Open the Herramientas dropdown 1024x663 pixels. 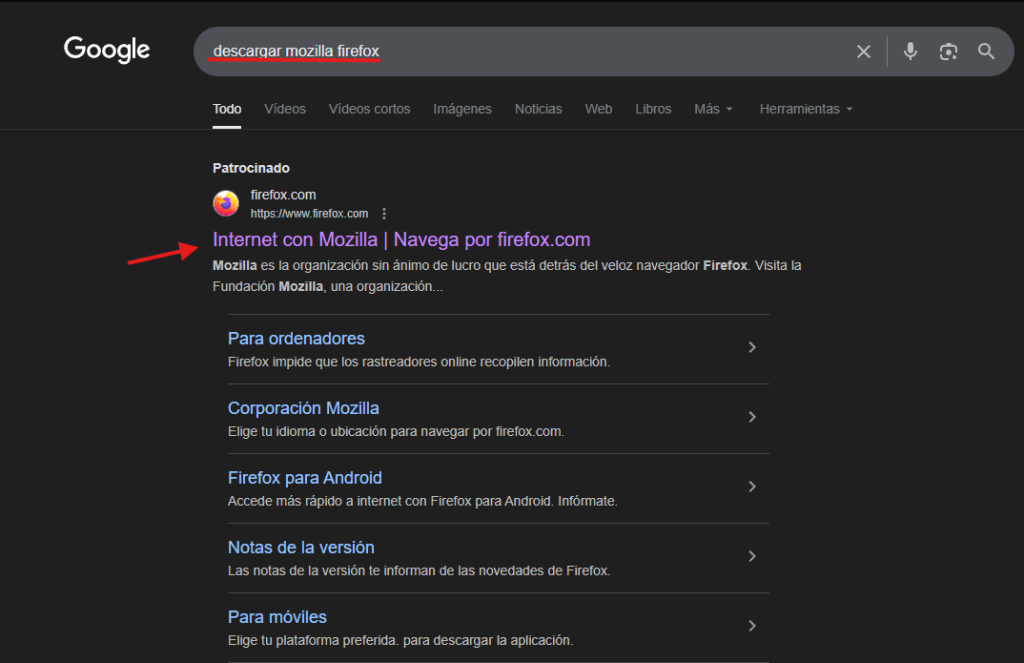[x=805, y=109]
